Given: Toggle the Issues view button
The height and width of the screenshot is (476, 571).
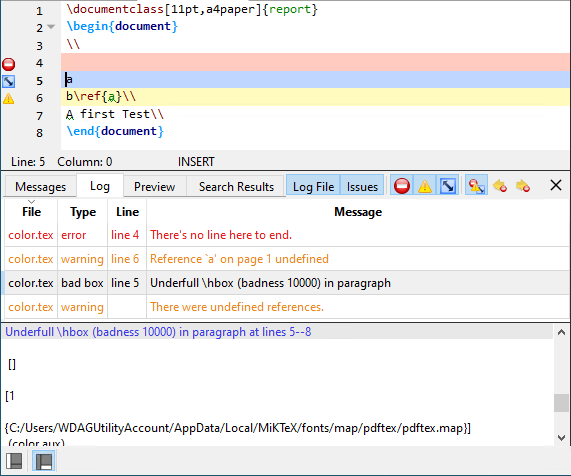Looking at the screenshot, I should pos(362,186).
